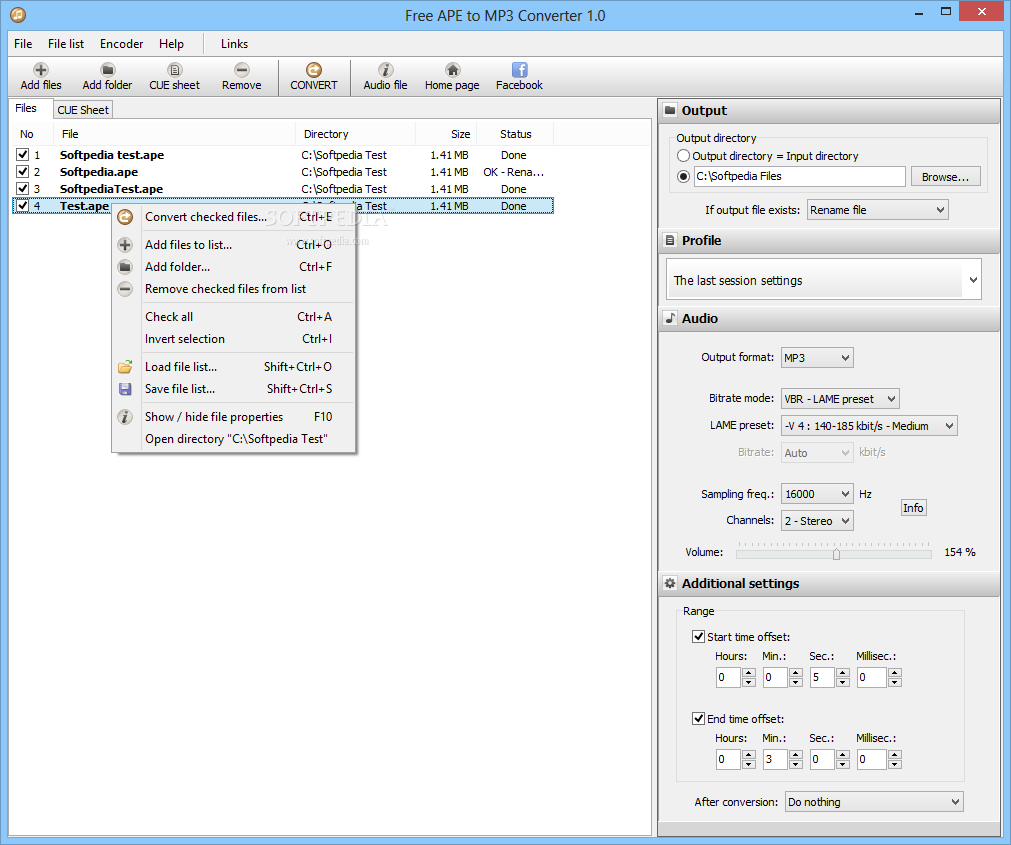The width and height of the screenshot is (1011, 845).
Task: Increase Start time offset Sec. value
Action: (x=843, y=672)
